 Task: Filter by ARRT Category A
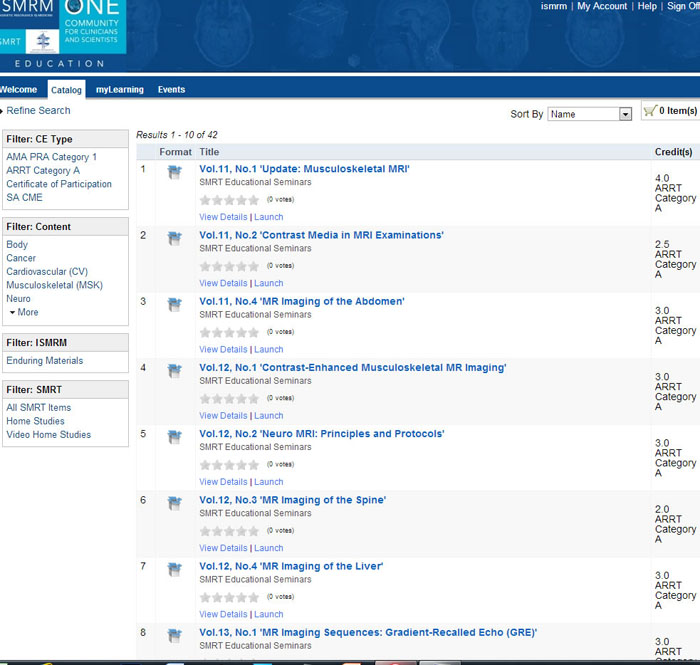tap(43, 171)
